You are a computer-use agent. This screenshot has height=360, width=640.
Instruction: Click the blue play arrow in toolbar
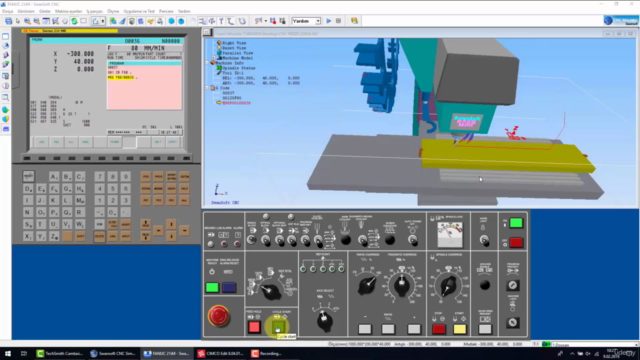click(329, 21)
